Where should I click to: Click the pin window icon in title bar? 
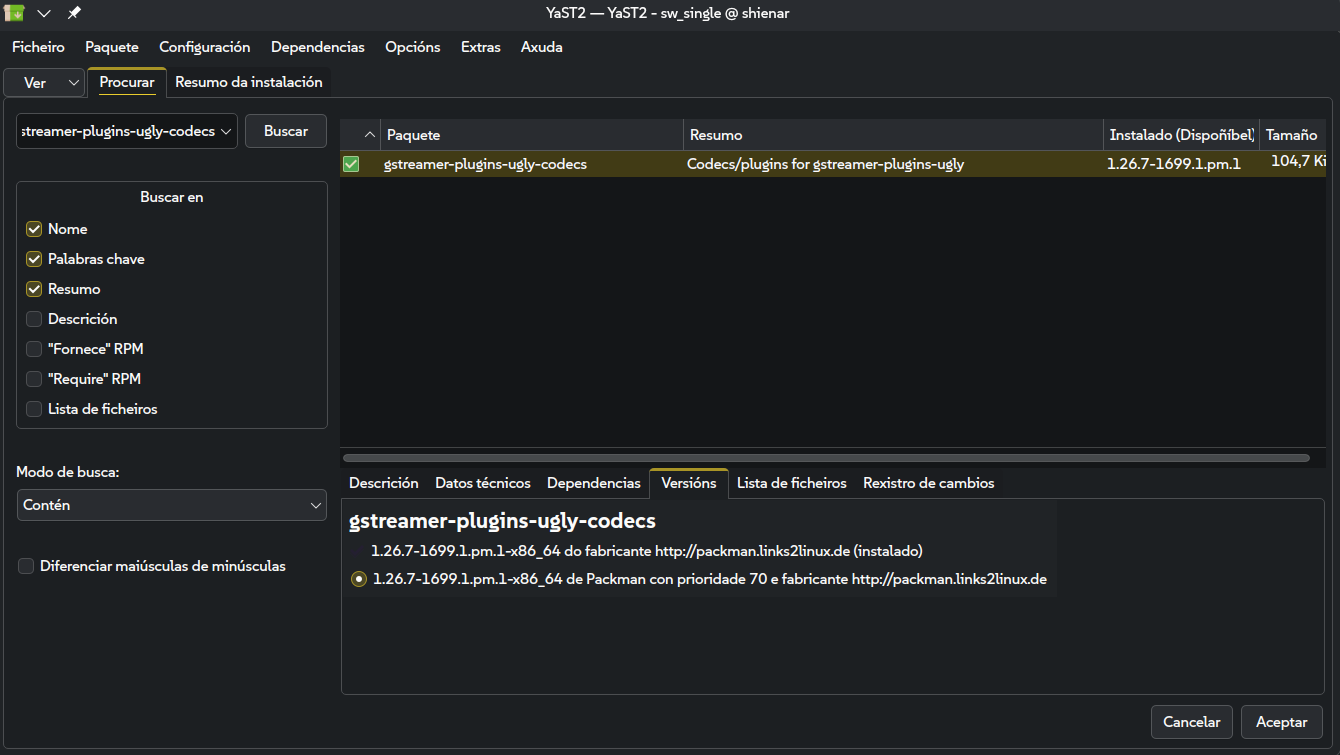(74, 13)
